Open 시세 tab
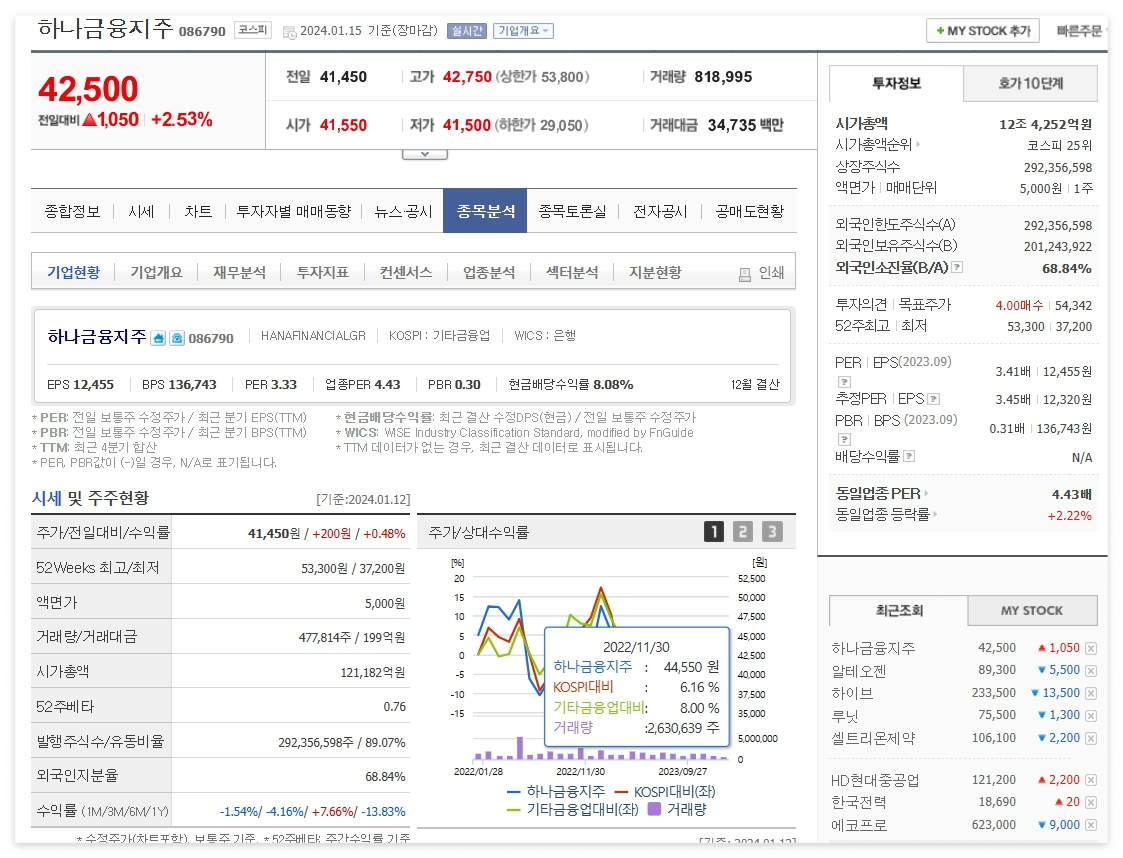 pos(141,211)
